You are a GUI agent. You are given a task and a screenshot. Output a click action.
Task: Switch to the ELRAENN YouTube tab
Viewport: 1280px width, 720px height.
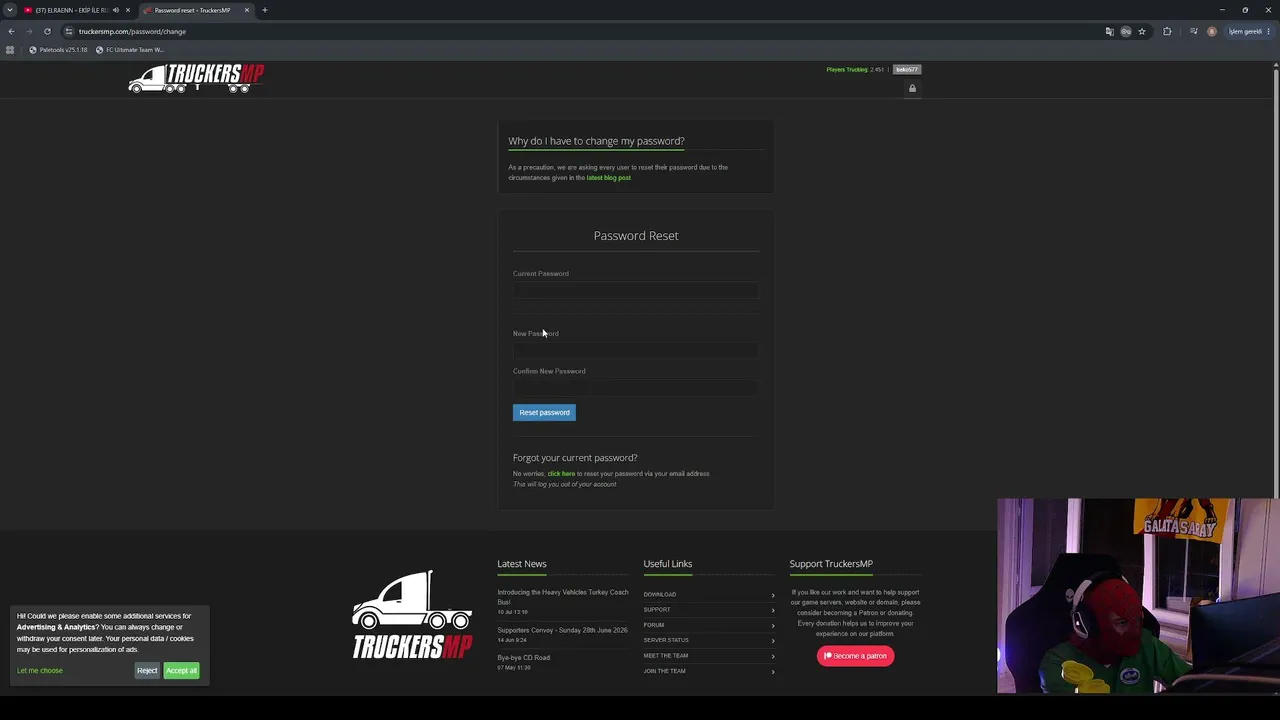click(72, 10)
